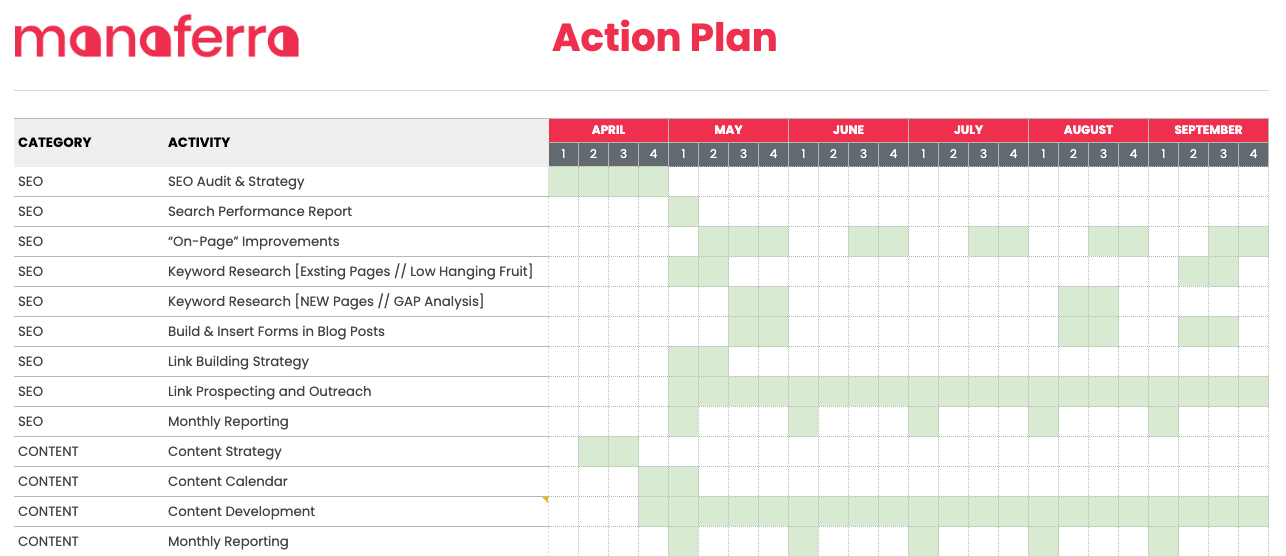Select the Content Calendar activity cell

click(x=228, y=481)
